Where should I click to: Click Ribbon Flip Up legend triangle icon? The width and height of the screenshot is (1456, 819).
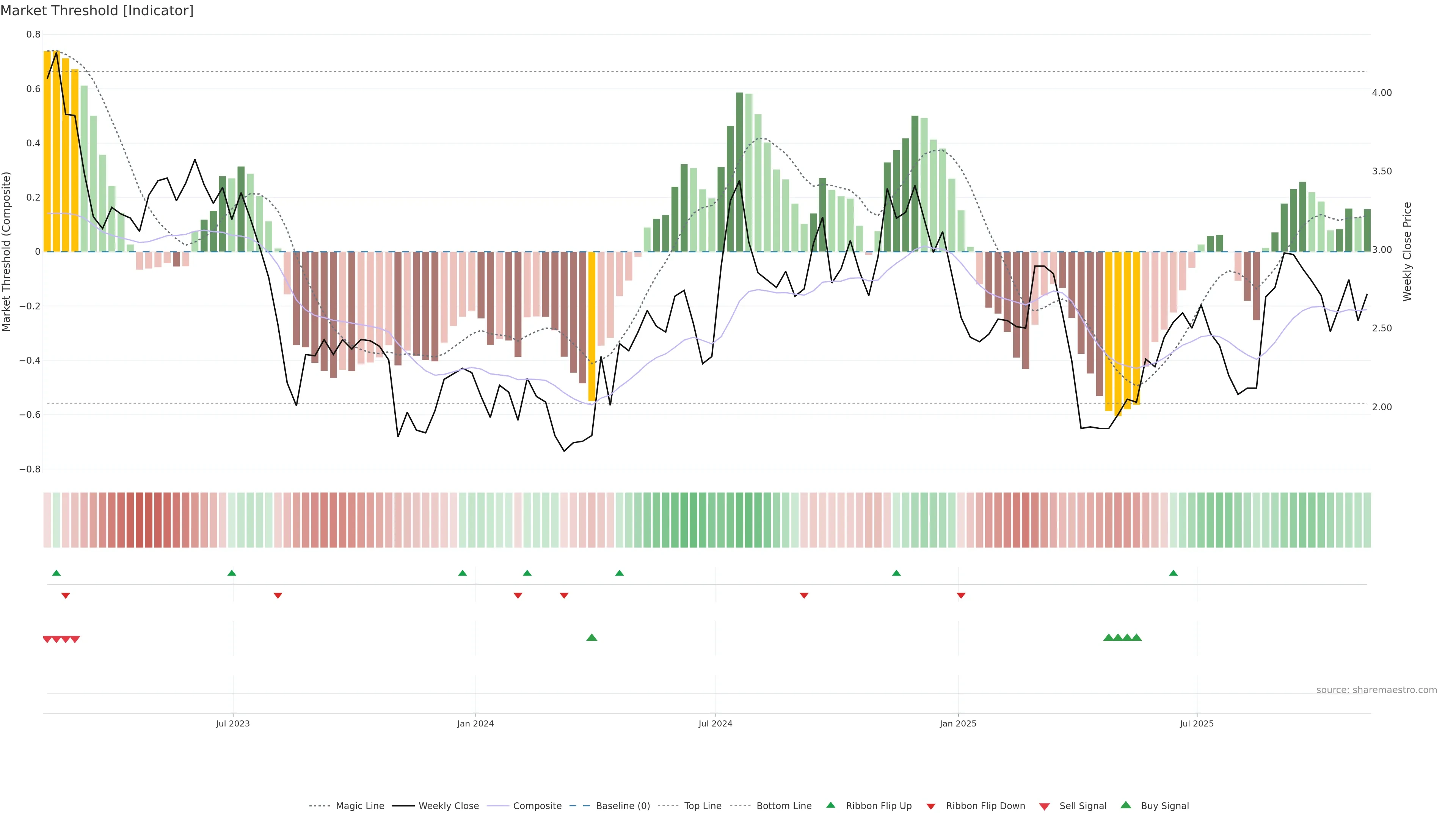(x=830, y=805)
